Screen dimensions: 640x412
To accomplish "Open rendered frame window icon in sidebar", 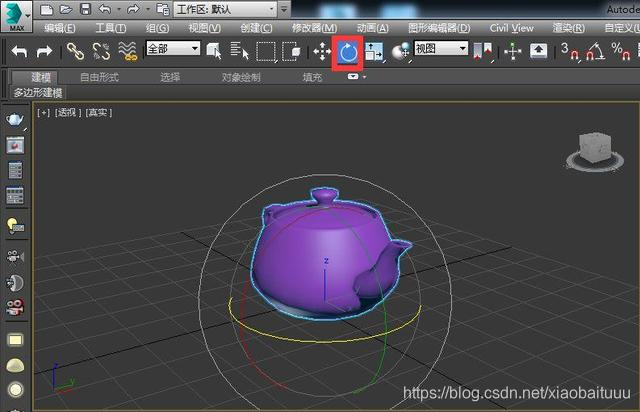I will pyautogui.click(x=15, y=145).
